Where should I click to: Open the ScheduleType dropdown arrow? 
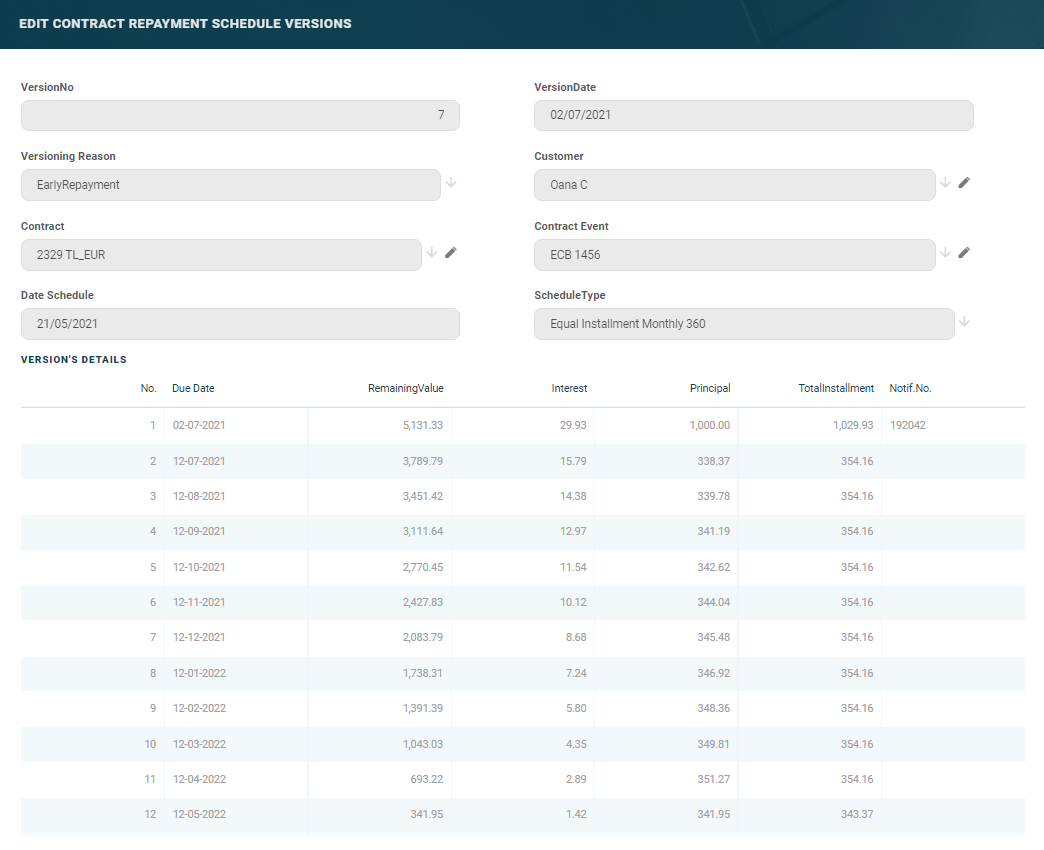click(x=964, y=322)
